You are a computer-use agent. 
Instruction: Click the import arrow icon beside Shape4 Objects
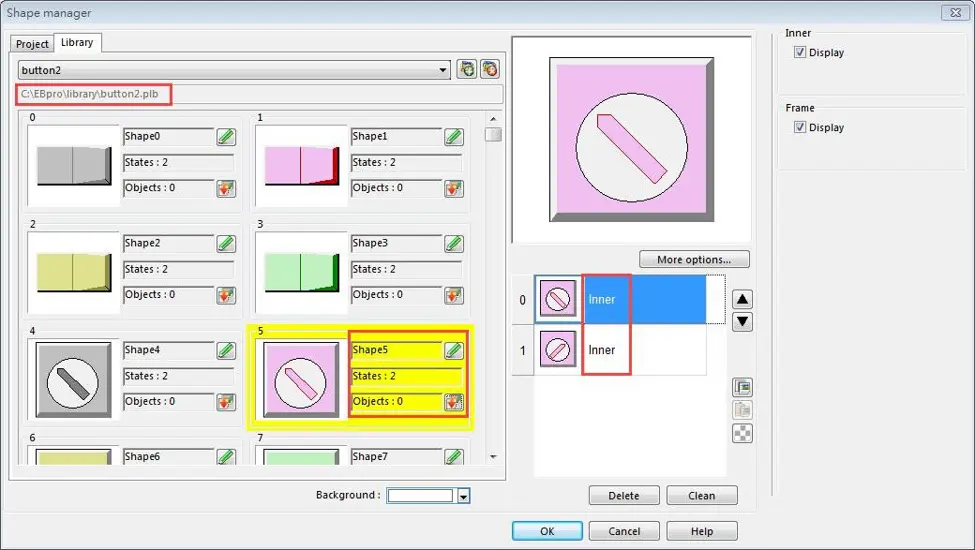tap(226, 402)
